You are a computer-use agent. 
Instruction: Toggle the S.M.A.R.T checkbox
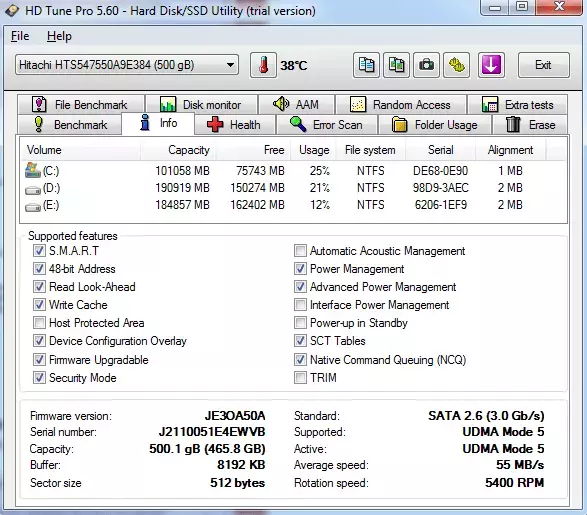pyautogui.click(x=39, y=250)
